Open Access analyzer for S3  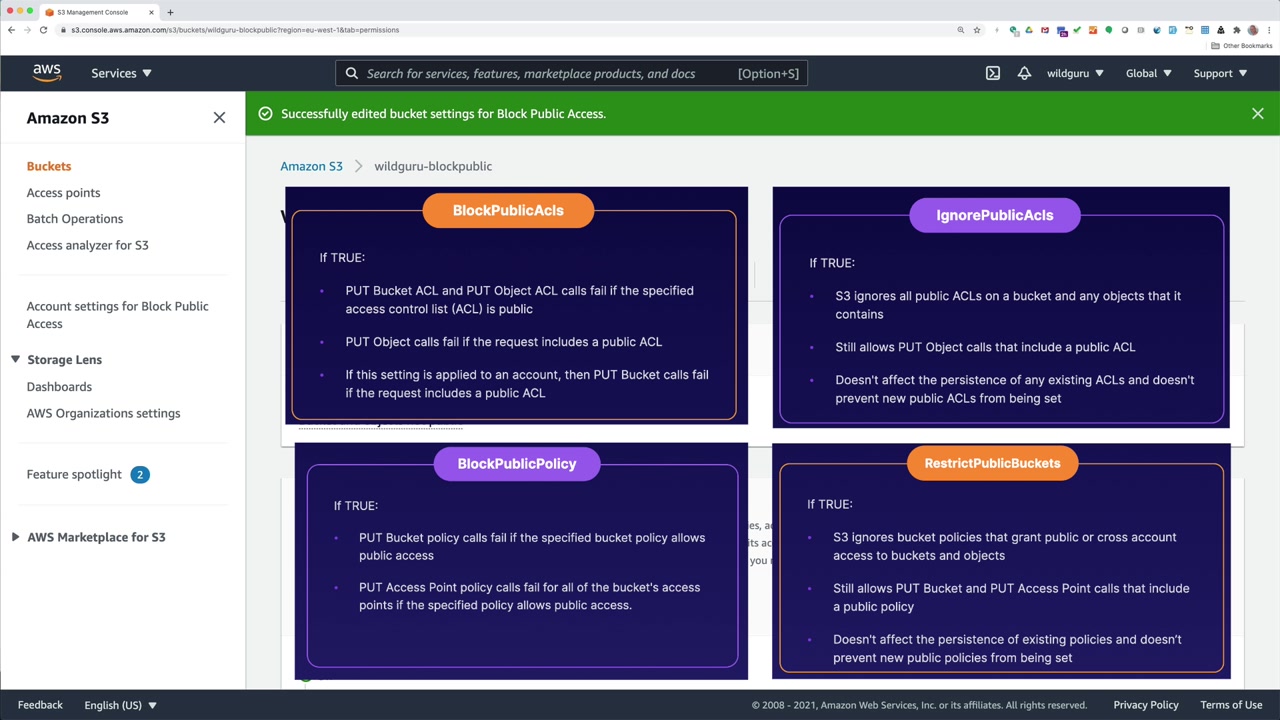pyautogui.click(x=87, y=245)
